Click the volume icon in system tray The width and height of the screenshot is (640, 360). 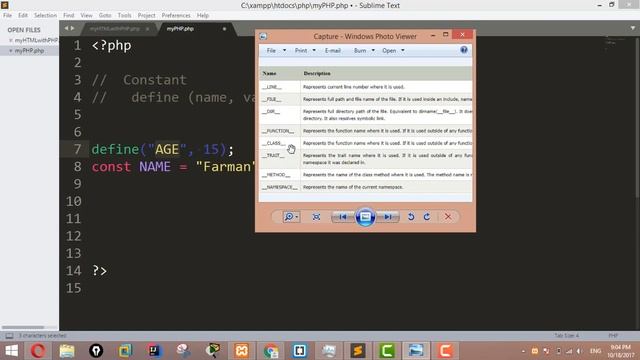[579, 351]
